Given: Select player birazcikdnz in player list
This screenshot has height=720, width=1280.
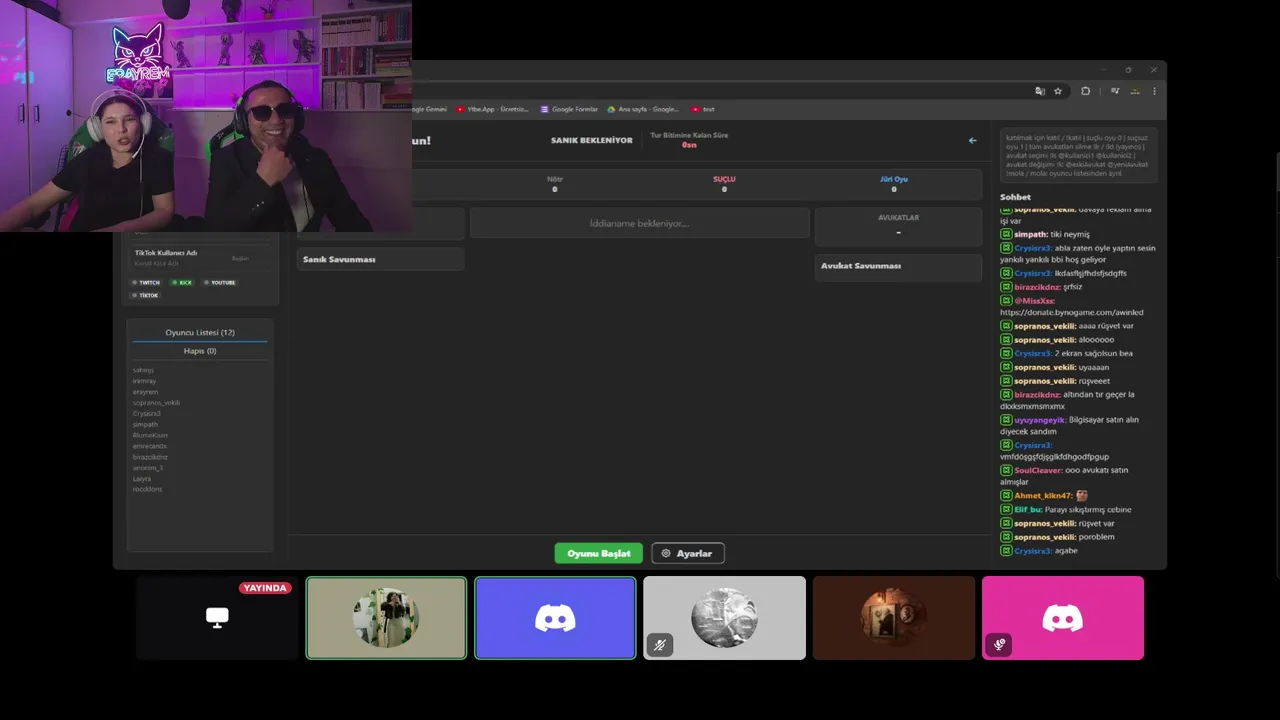Looking at the screenshot, I should point(150,457).
